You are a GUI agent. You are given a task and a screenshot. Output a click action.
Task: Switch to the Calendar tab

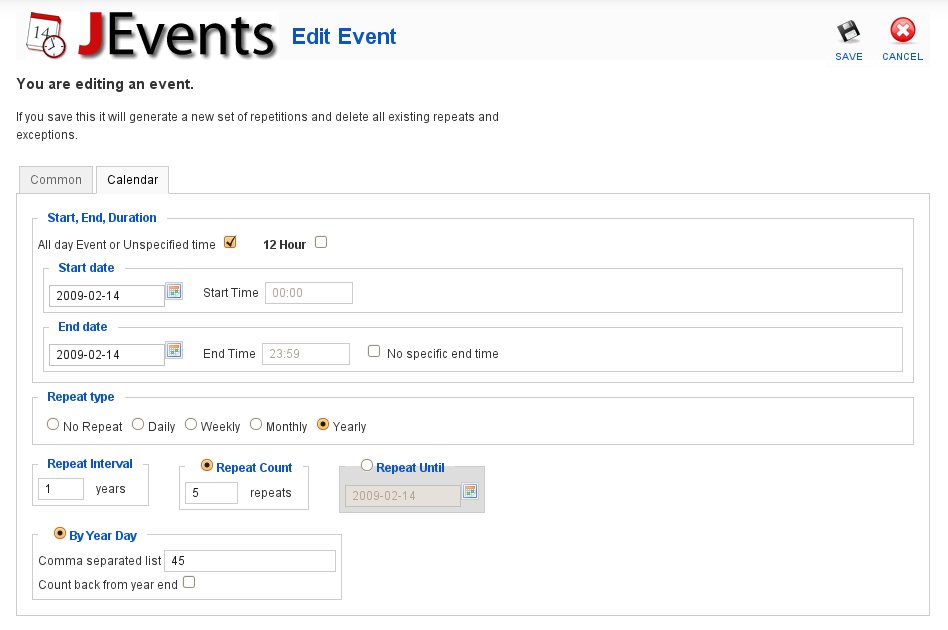coord(132,180)
